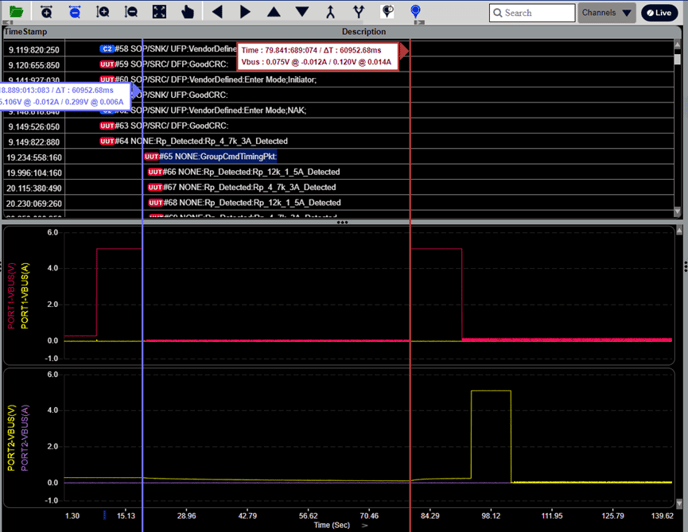Image resolution: width=688 pixels, height=532 pixels.
Task: Click the blue horizontal zoom-out icon
Action: point(75,12)
